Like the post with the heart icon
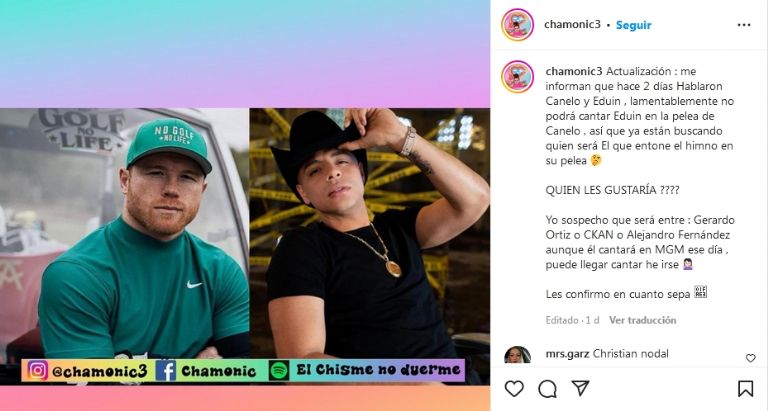Screen dimensions: 768x411 514,389
